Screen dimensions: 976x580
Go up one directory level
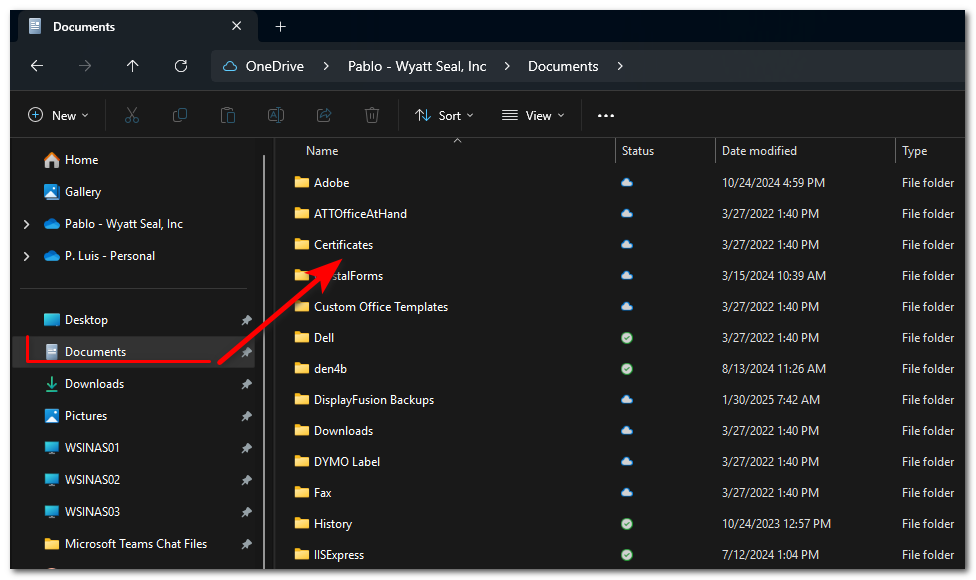click(133, 66)
